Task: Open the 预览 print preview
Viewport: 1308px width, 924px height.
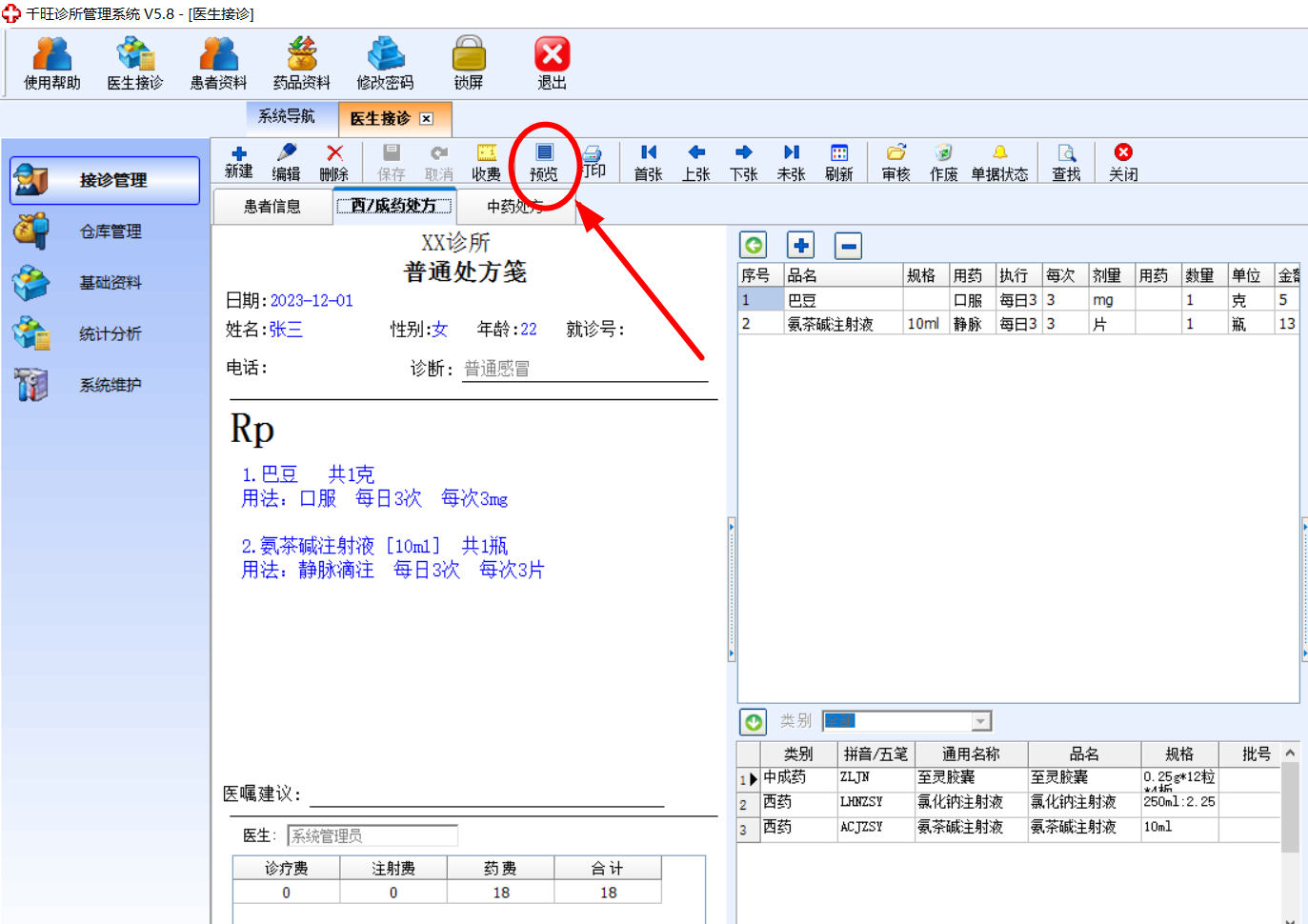Action: [544, 162]
